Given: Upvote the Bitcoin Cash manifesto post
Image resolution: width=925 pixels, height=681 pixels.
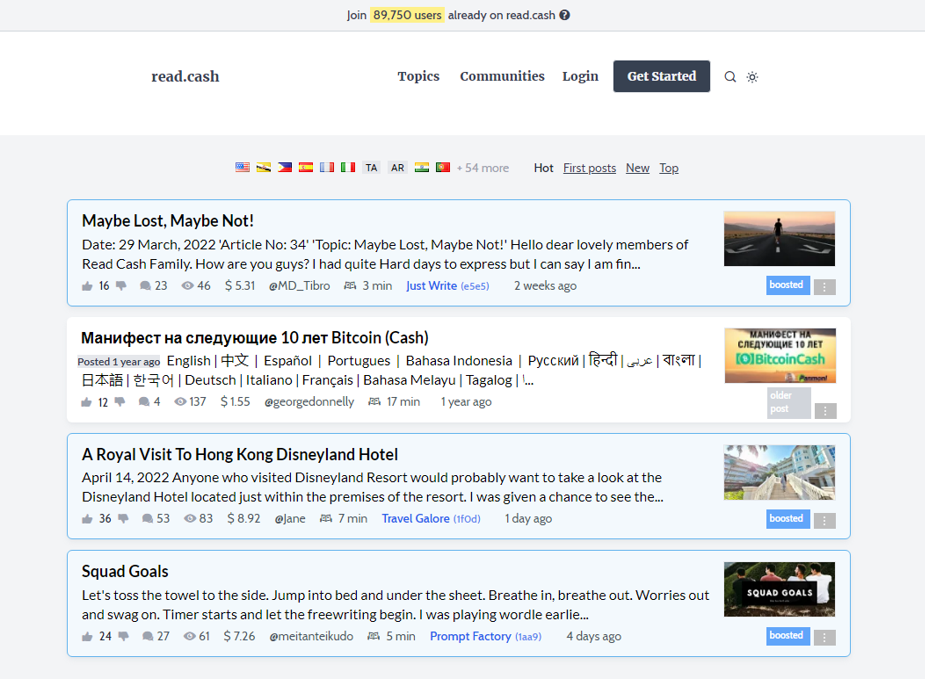Looking at the screenshot, I should click(87, 402).
